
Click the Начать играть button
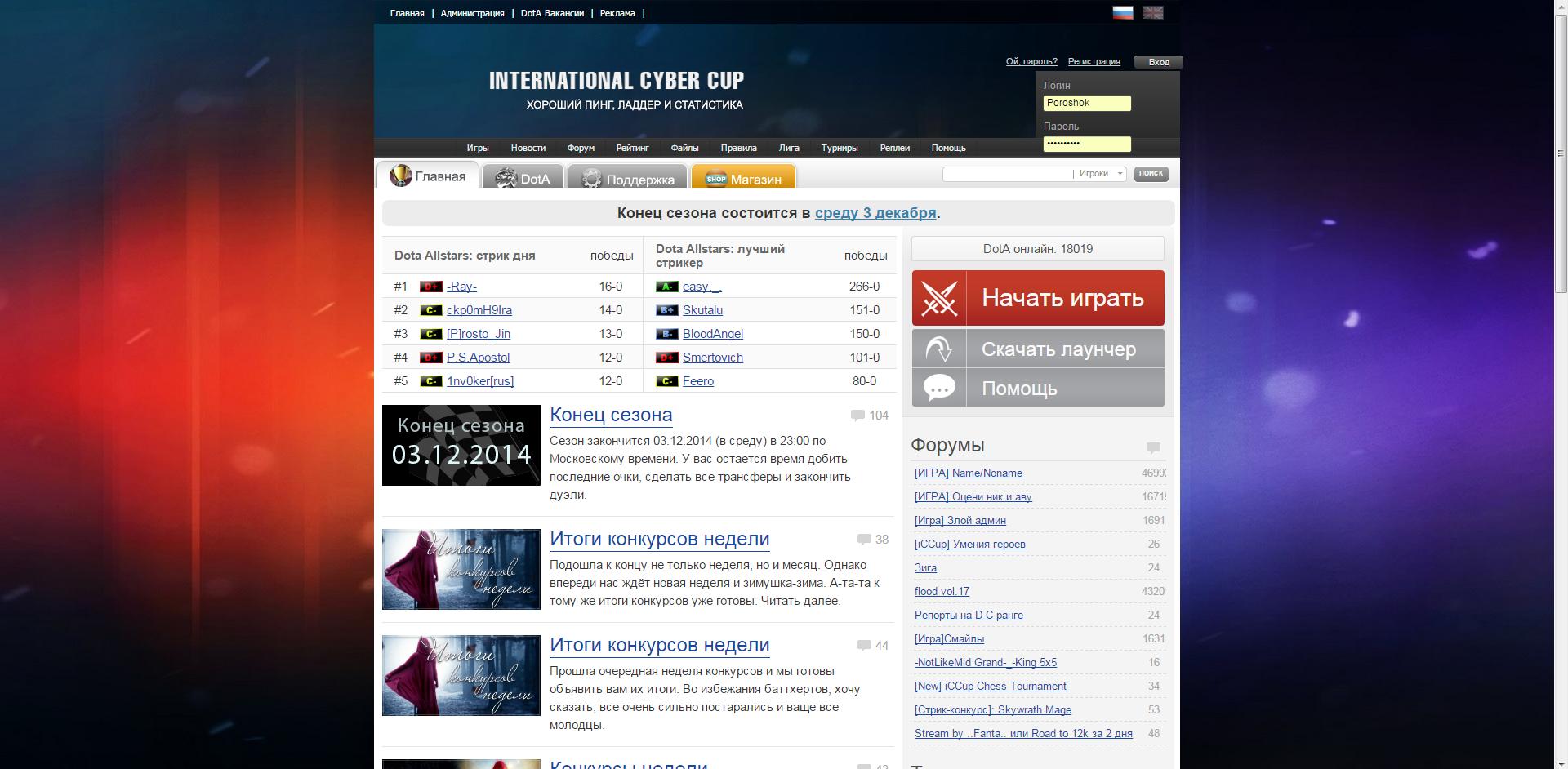pyautogui.click(x=1038, y=298)
